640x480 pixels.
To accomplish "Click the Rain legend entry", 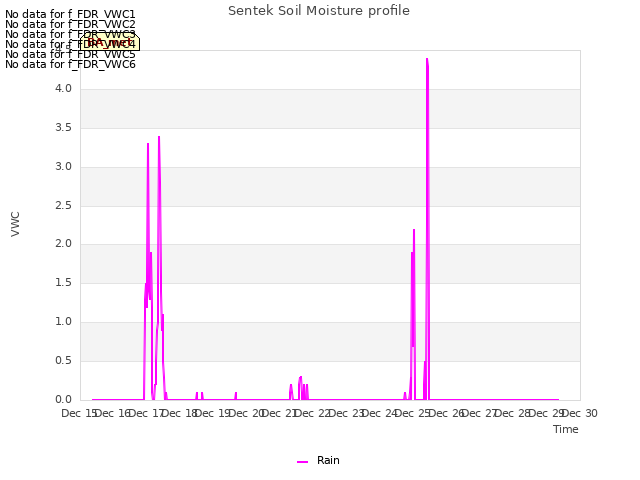I will [x=318, y=460].
